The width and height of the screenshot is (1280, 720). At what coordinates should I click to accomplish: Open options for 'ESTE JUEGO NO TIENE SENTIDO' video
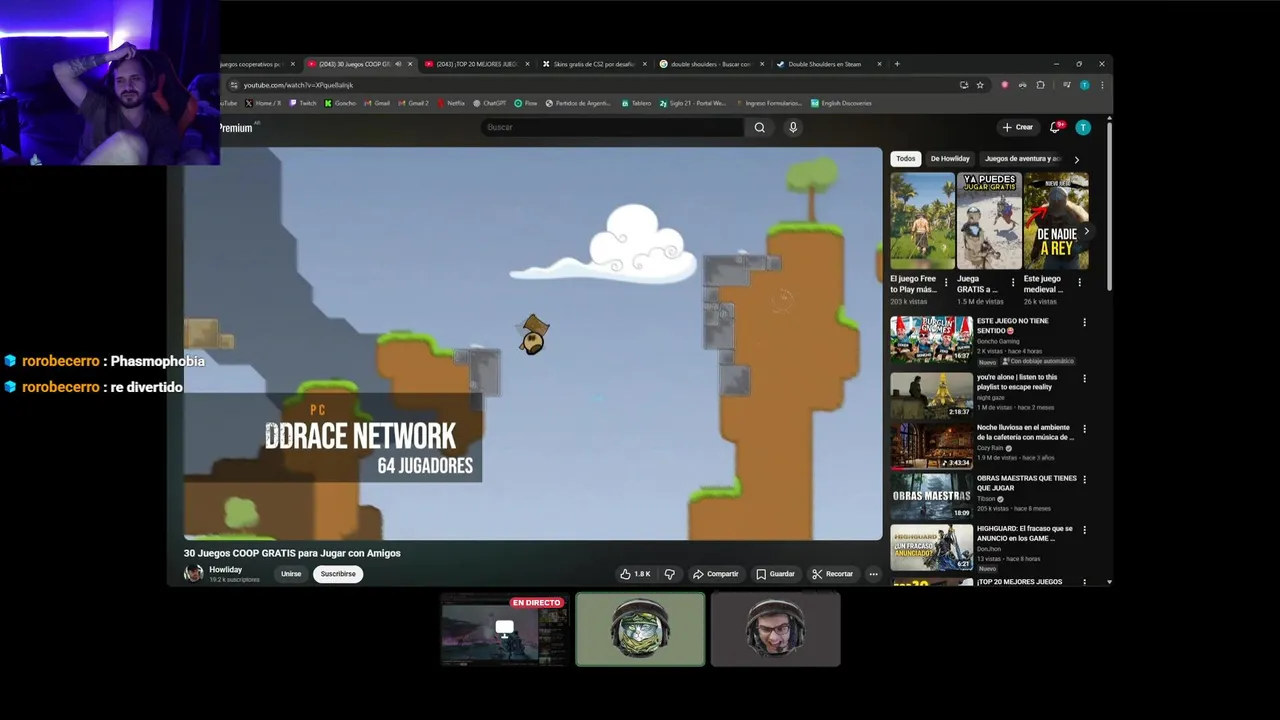(1084, 322)
